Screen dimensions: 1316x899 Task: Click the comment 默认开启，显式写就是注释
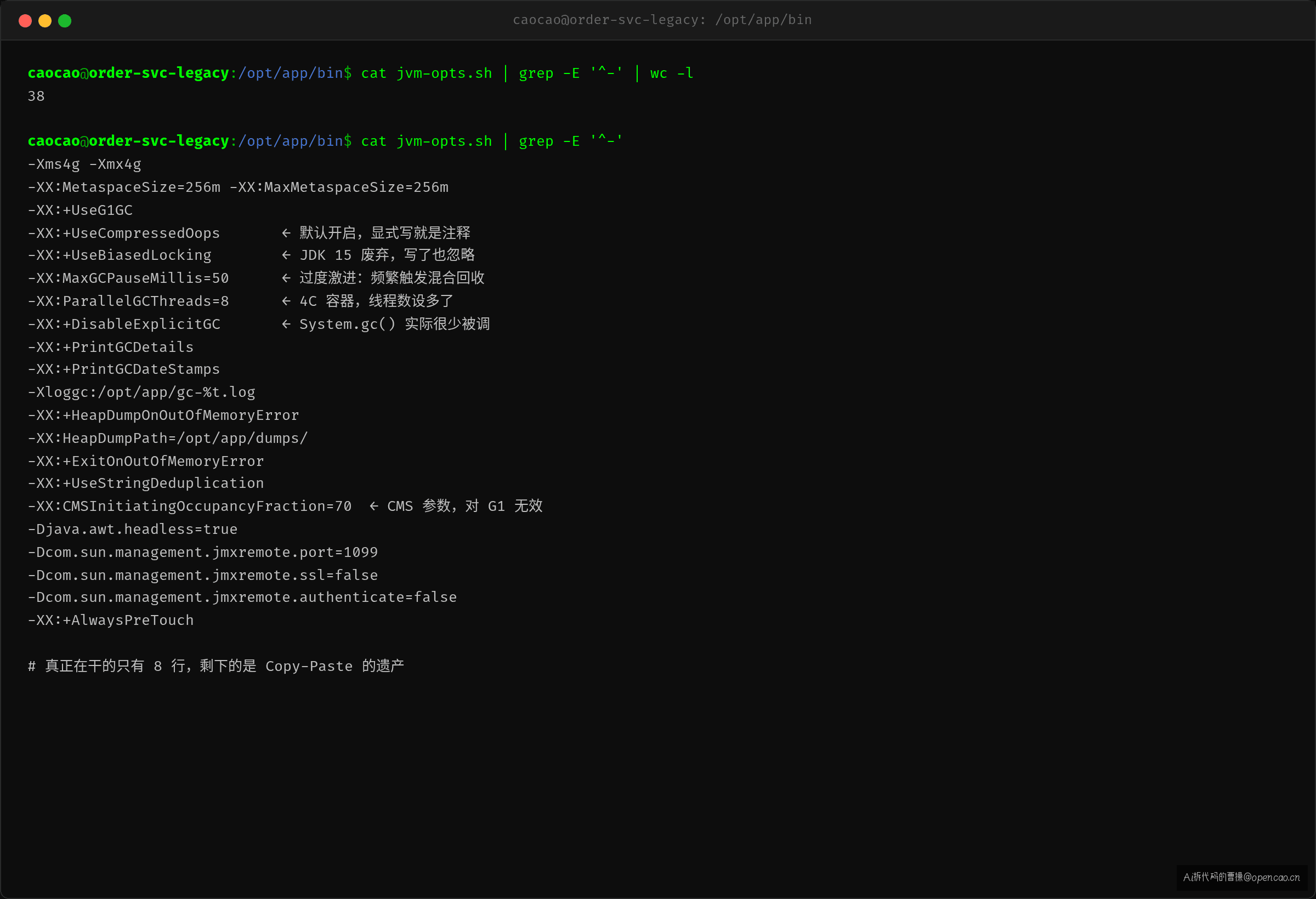[x=384, y=232]
